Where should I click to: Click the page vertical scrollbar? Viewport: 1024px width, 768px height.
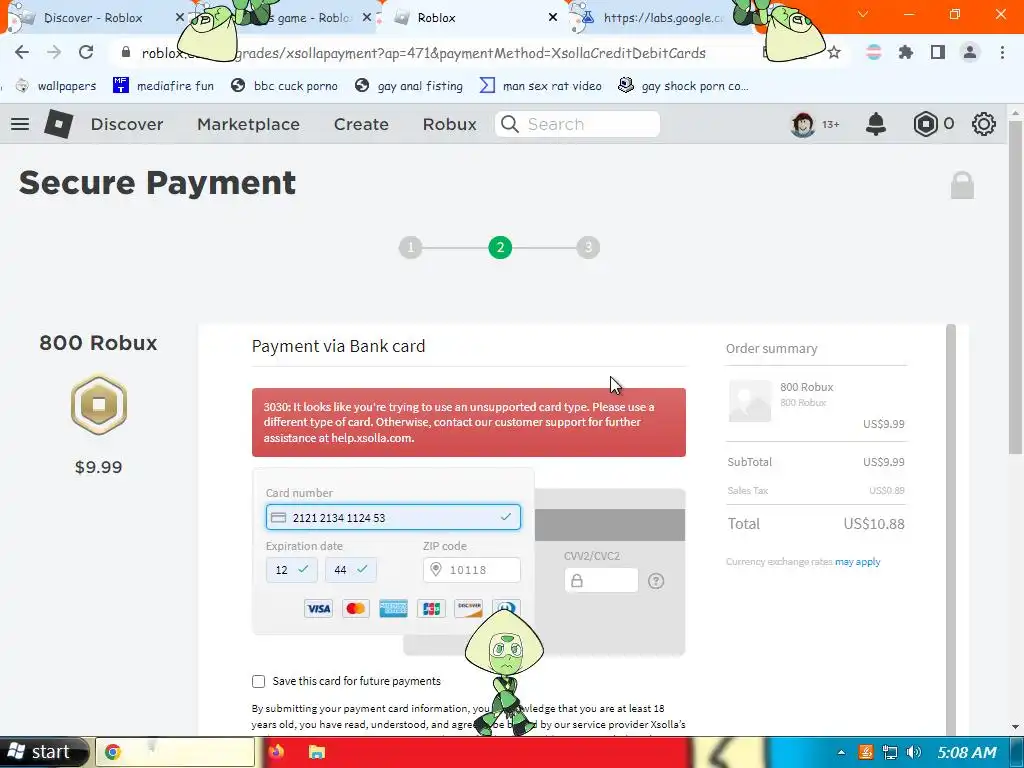(1016, 287)
